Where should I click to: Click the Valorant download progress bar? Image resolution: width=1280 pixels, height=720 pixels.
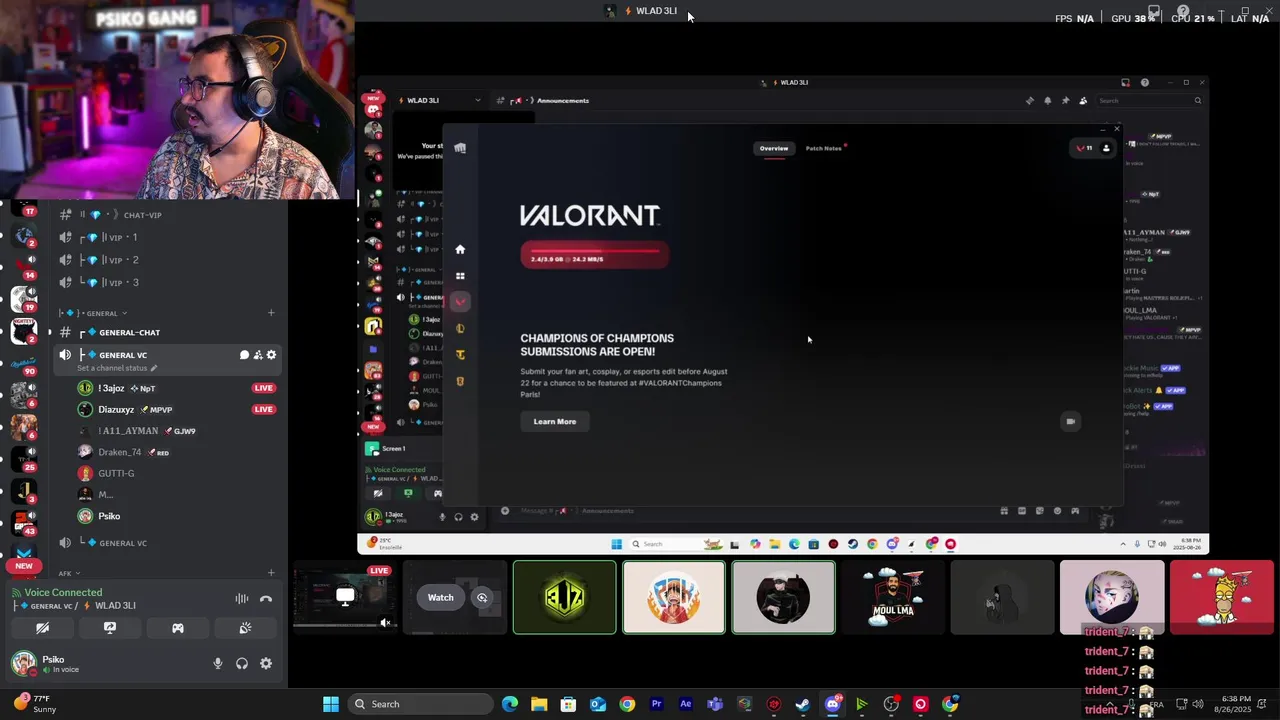(x=595, y=254)
